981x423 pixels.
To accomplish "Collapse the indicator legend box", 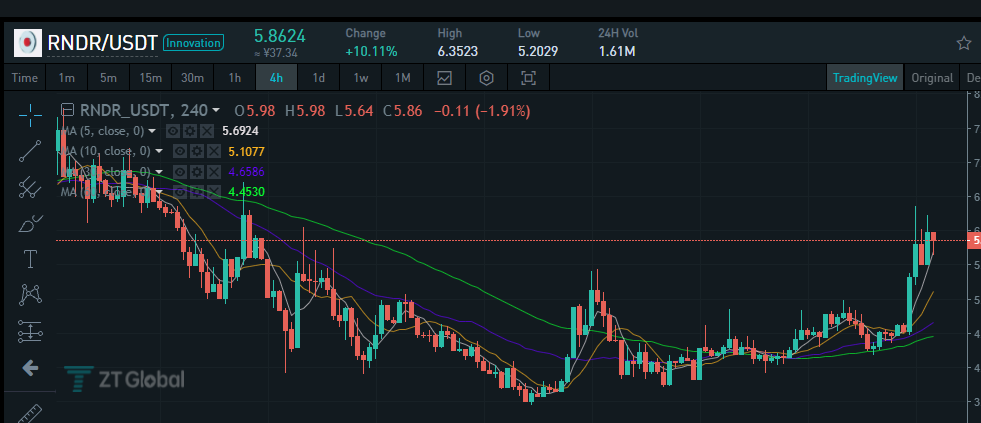I will (x=68, y=111).
